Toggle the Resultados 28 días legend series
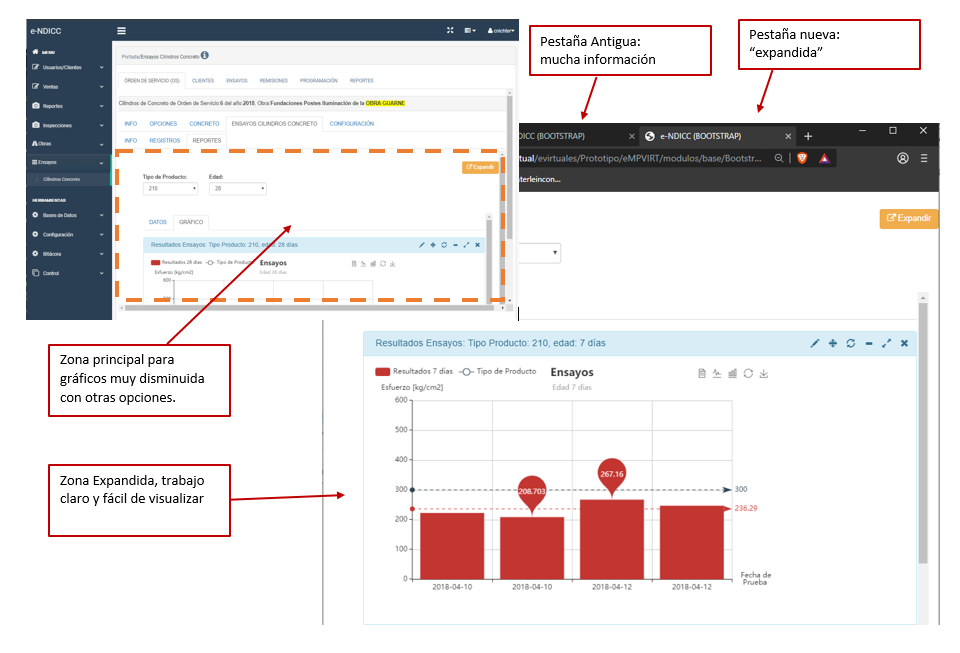 pos(176,262)
